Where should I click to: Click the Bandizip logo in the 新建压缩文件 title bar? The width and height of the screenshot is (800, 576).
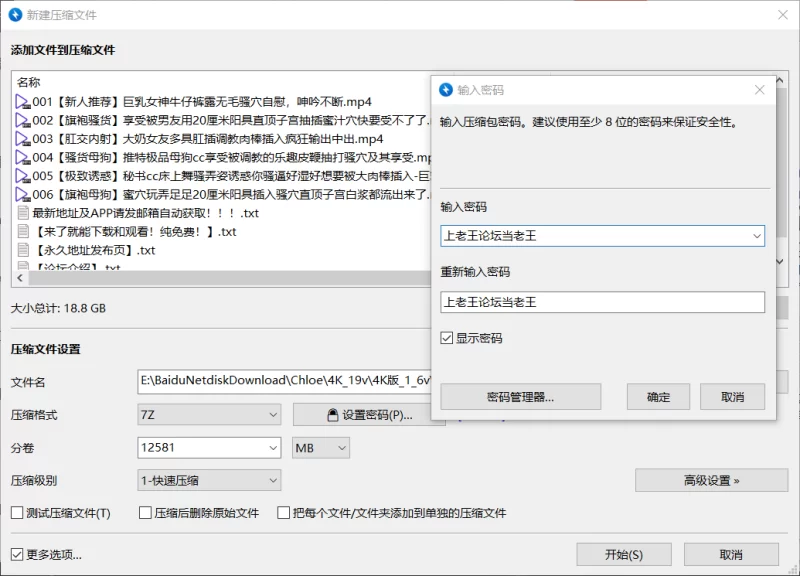click(x=16, y=15)
